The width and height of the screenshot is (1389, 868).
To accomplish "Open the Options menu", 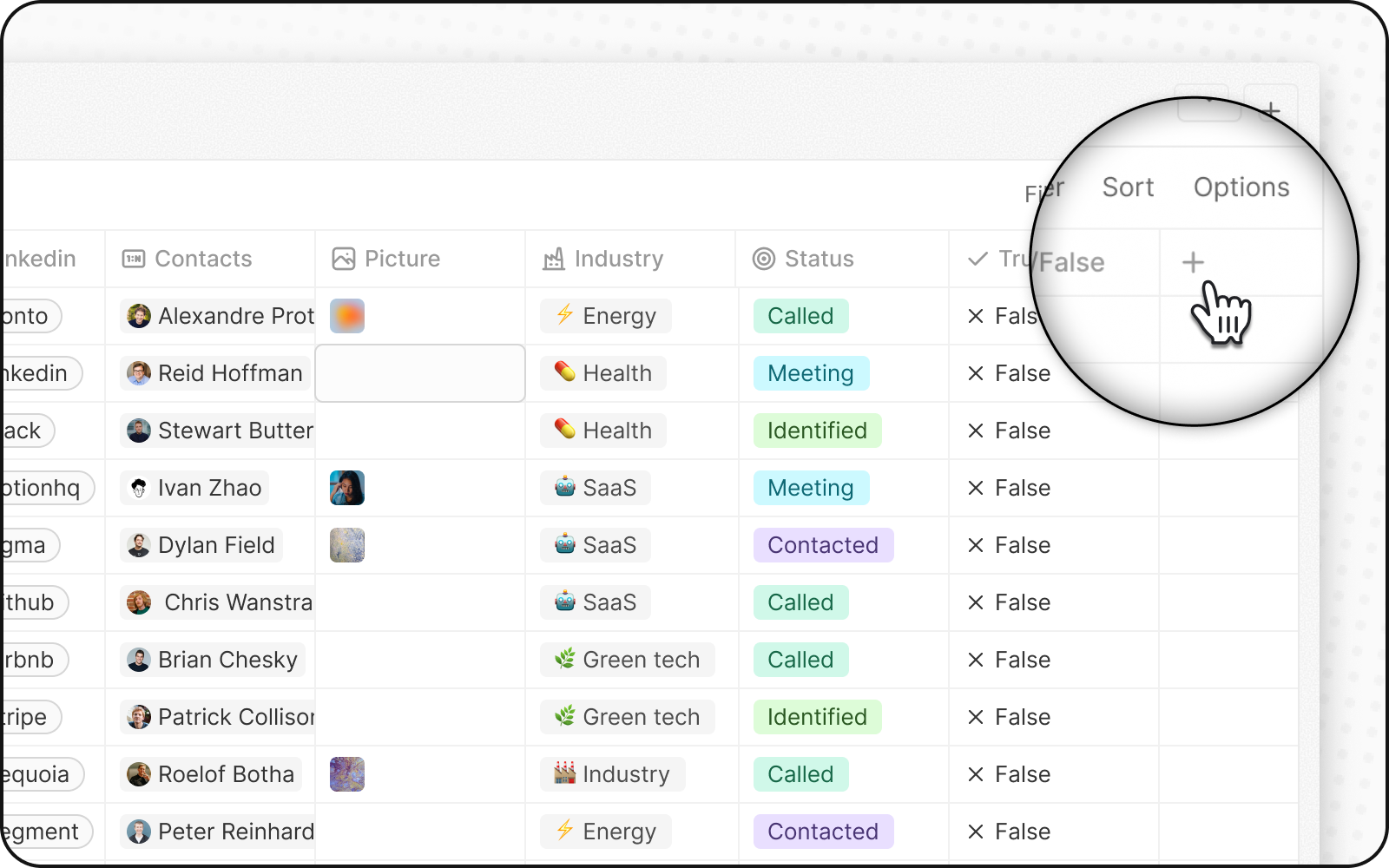I will pyautogui.click(x=1241, y=187).
